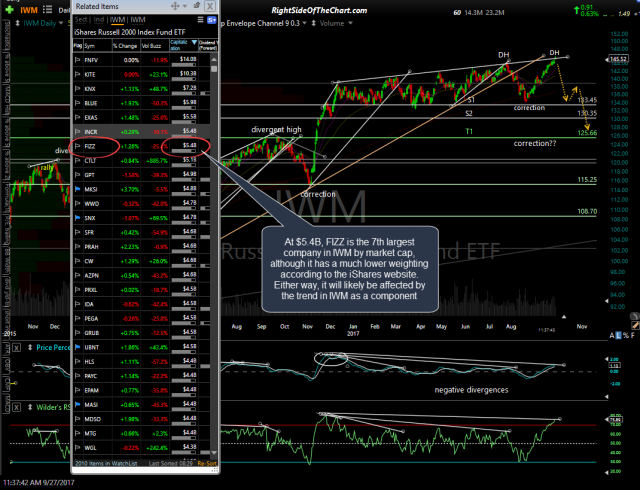Select the INCR symbol row

point(142,132)
